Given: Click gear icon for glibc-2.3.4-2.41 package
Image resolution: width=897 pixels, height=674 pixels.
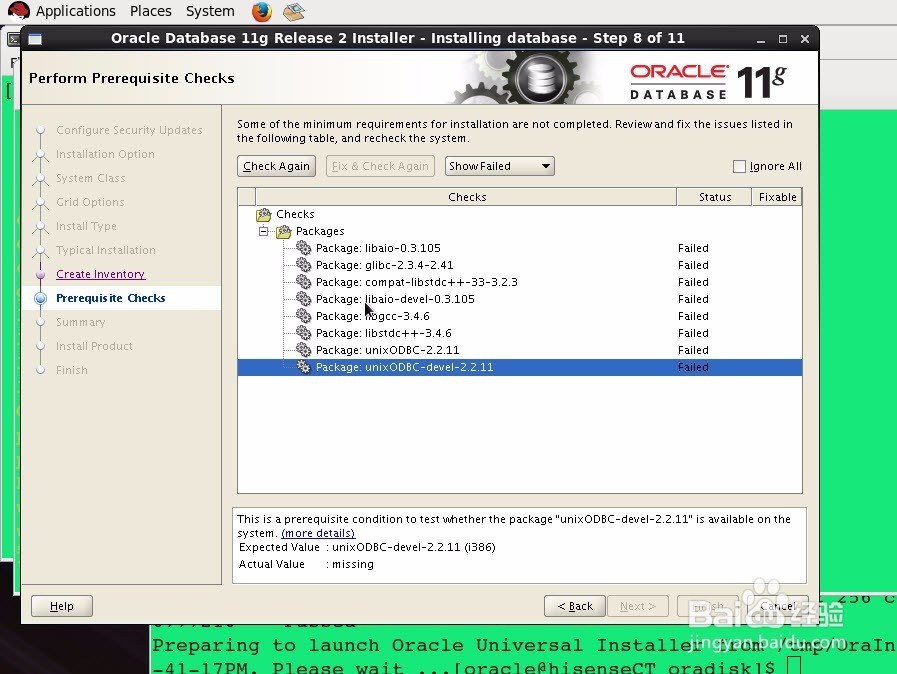Looking at the screenshot, I should pyautogui.click(x=304, y=265).
